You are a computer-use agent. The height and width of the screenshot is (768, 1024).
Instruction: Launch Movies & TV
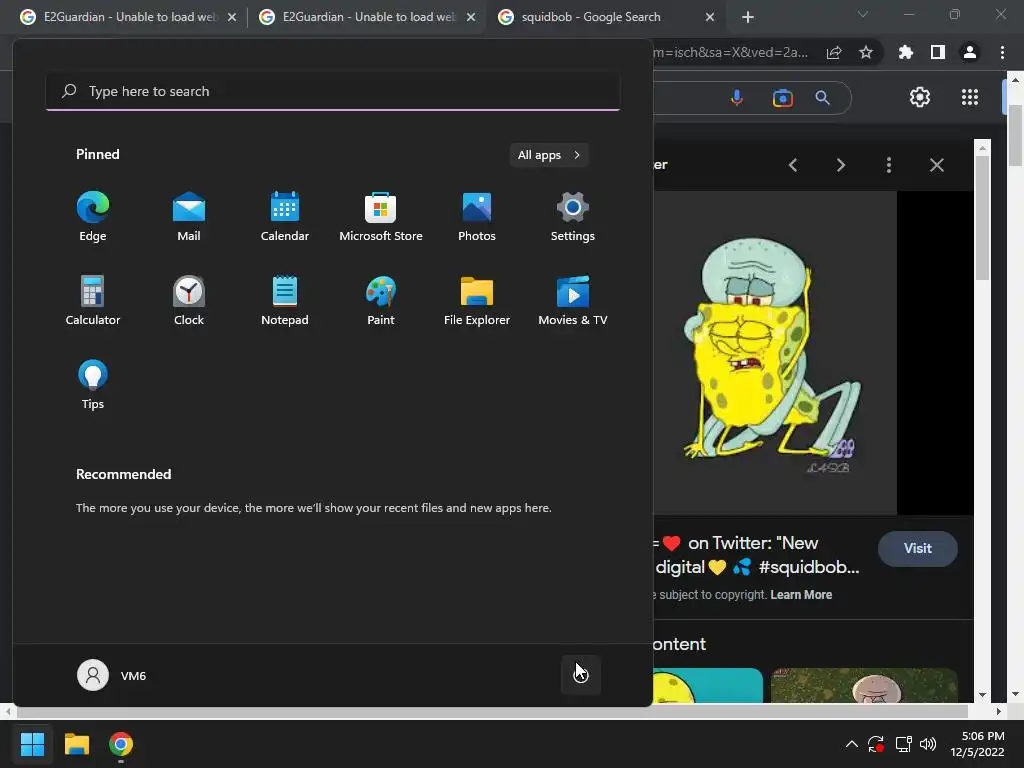pos(573,300)
